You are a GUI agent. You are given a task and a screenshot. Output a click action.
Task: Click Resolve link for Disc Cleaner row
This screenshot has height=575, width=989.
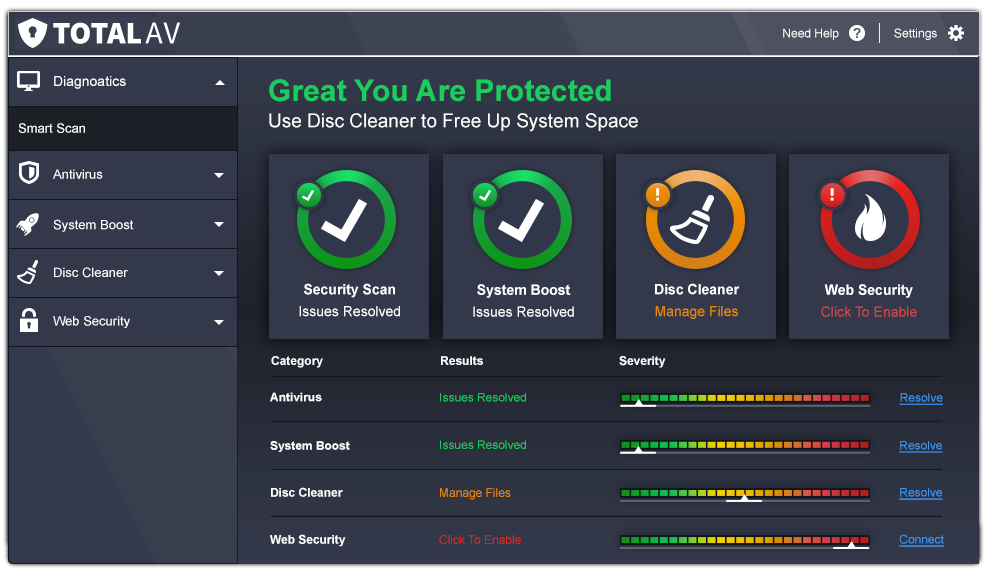(x=920, y=493)
